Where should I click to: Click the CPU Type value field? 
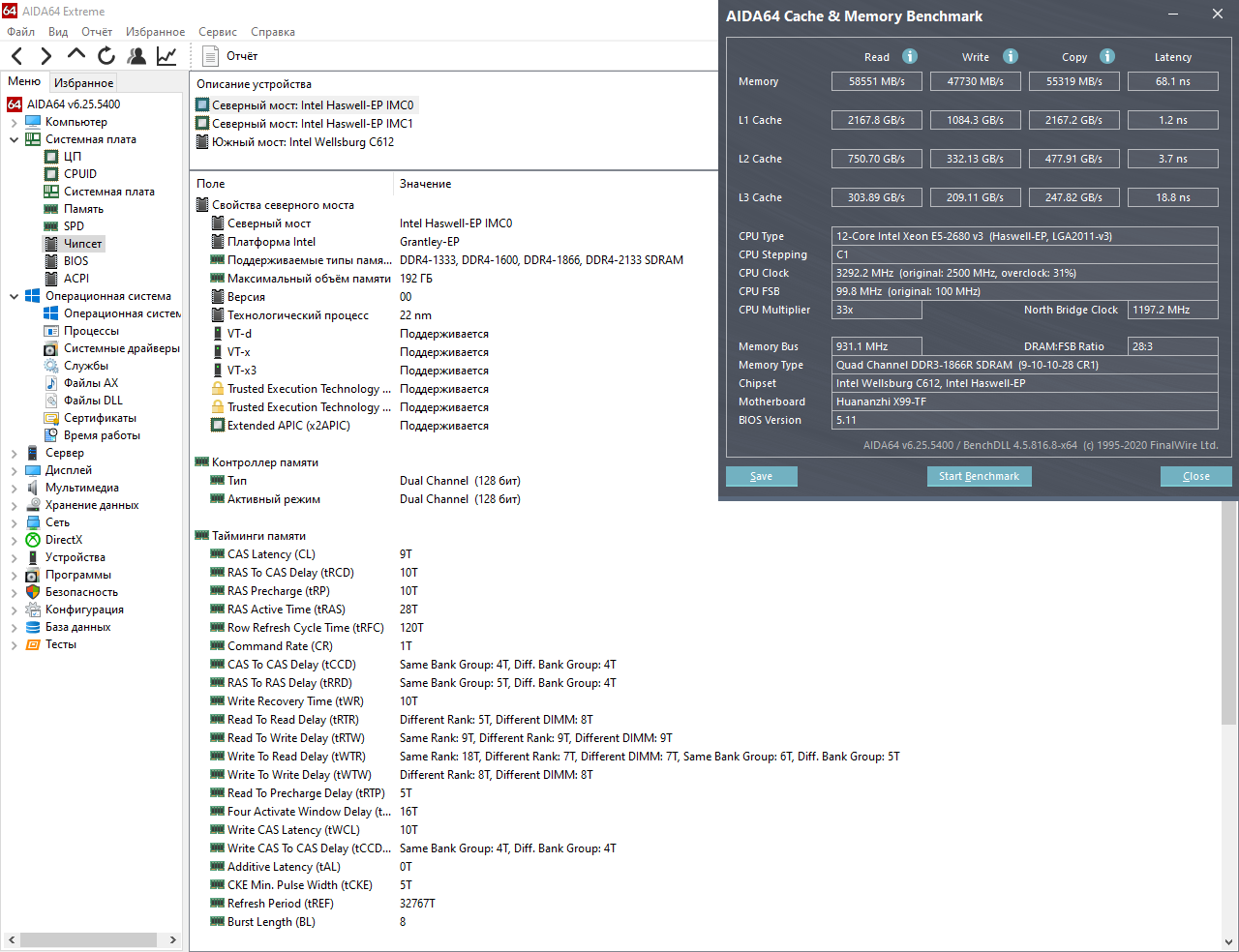pos(1025,236)
